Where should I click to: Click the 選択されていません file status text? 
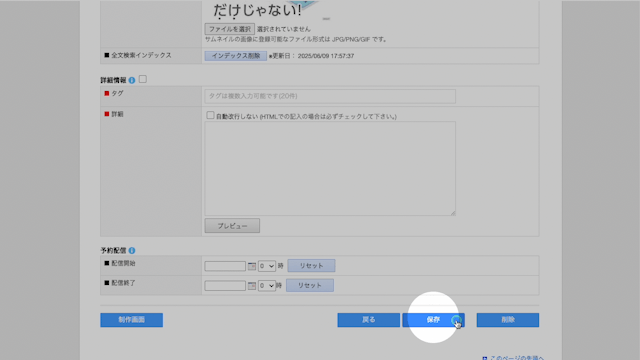coord(284,29)
